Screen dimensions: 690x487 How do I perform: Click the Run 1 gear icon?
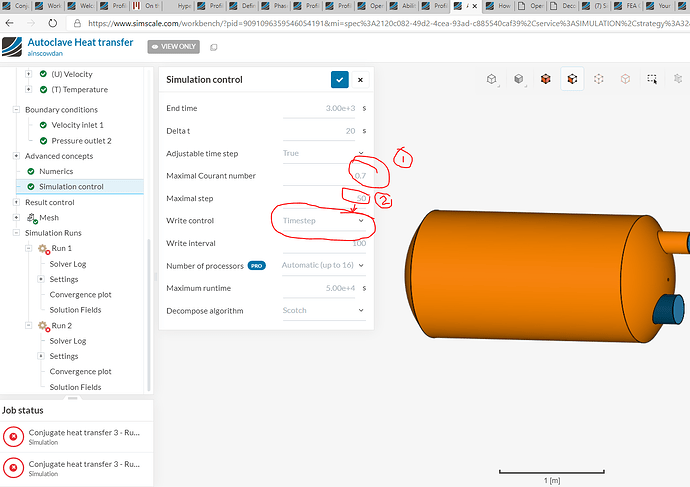click(43, 249)
